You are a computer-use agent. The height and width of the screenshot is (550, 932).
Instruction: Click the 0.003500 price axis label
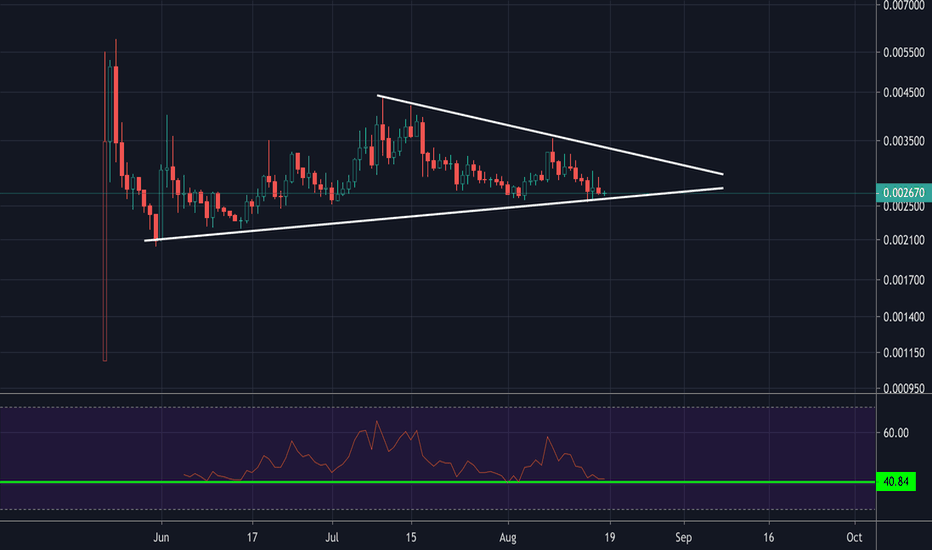[x=903, y=141]
